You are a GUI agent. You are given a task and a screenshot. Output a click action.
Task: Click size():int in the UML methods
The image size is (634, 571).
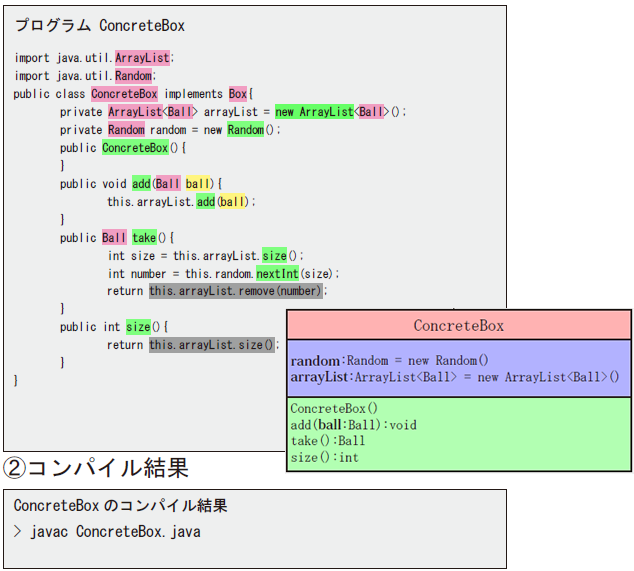(x=323, y=457)
